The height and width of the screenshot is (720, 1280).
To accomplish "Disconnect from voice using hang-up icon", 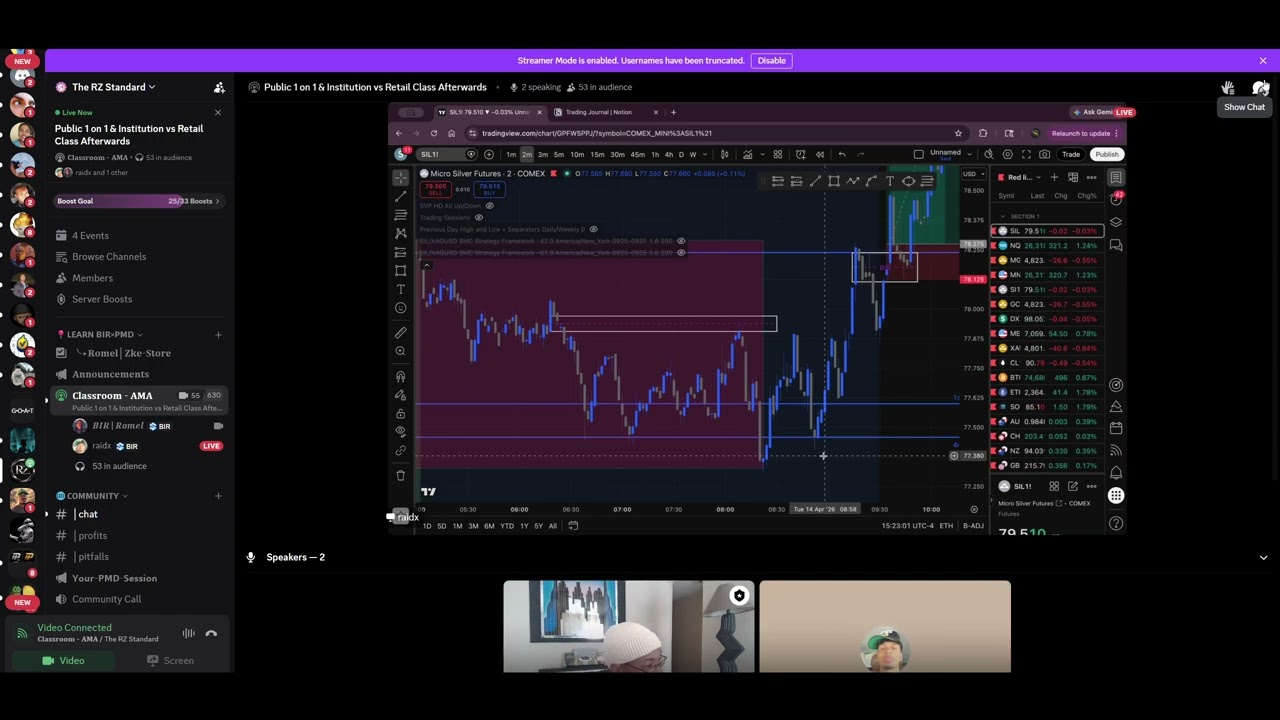I will coord(211,633).
